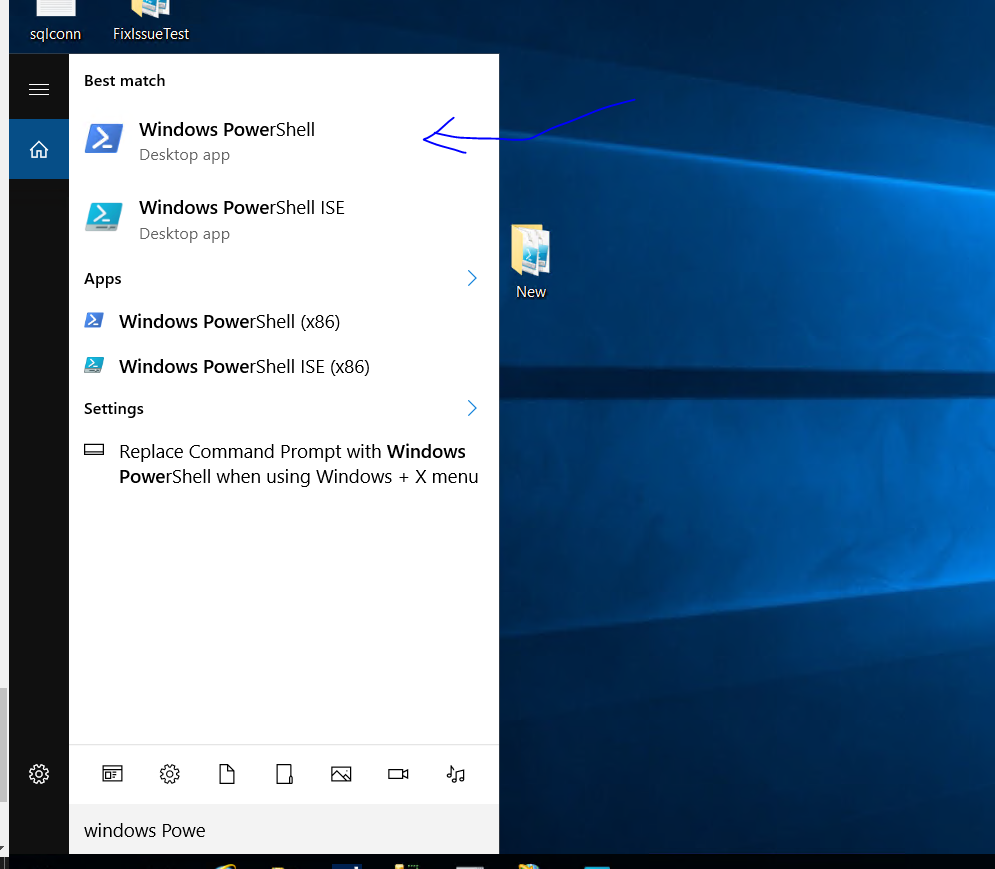The width and height of the screenshot is (995, 869).
Task: Expand the hamburger menu in search sidebar
Action: point(39,90)
